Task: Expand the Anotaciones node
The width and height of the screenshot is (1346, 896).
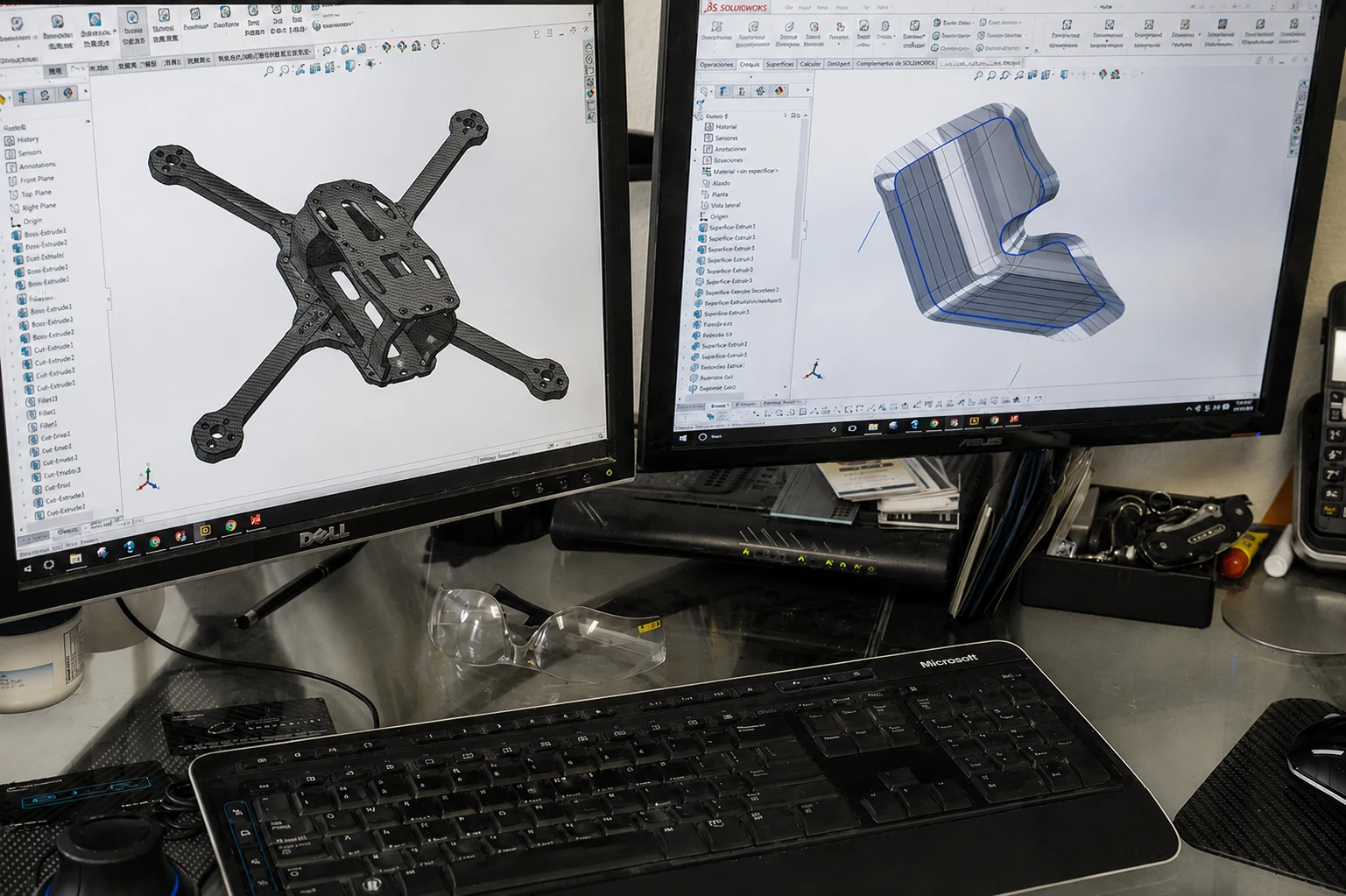Action: point(695,150)
